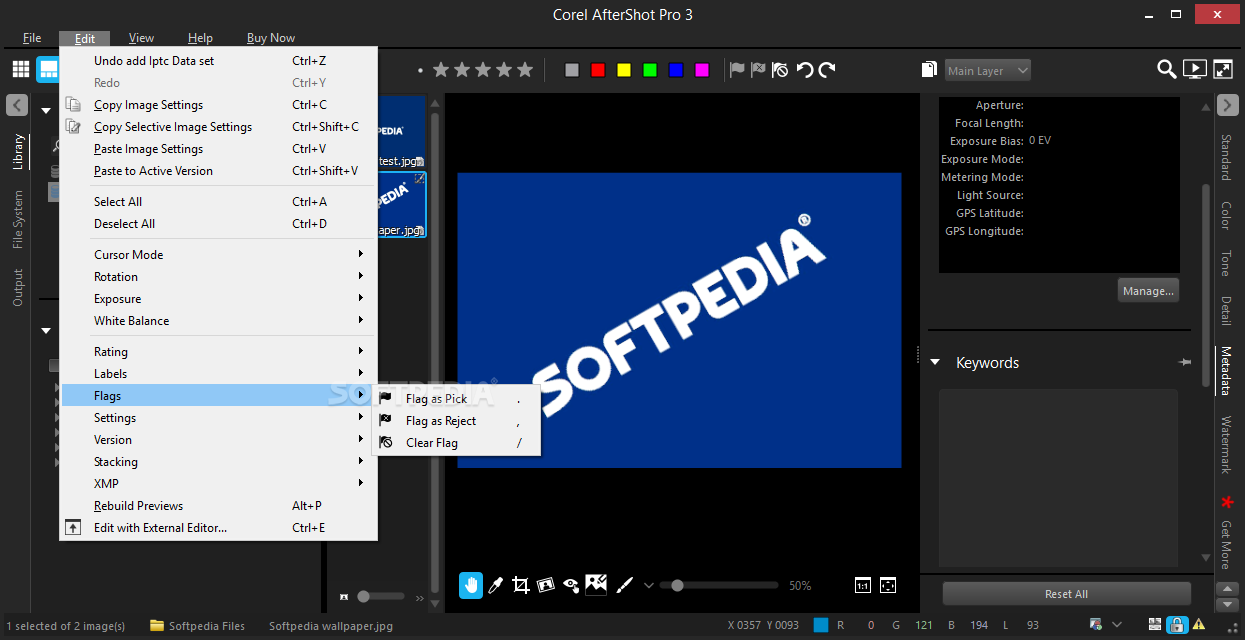Select the straighten image tool
The height and width of the screenshot is (640, 1245).
click(545, 585)
